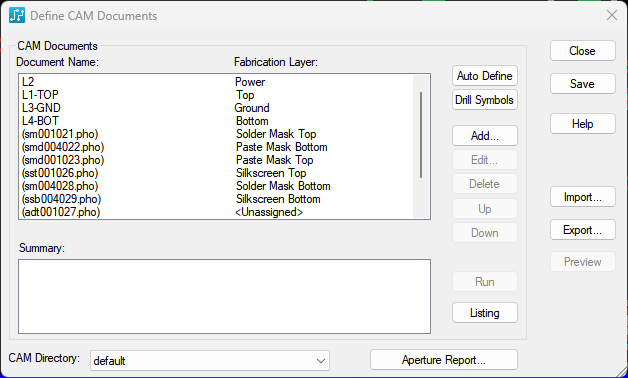Click the CAM documents list scrollbar thumb
The height and width of the screenshot is (378, 628).
pyautogui.click(x=421, y=135)
